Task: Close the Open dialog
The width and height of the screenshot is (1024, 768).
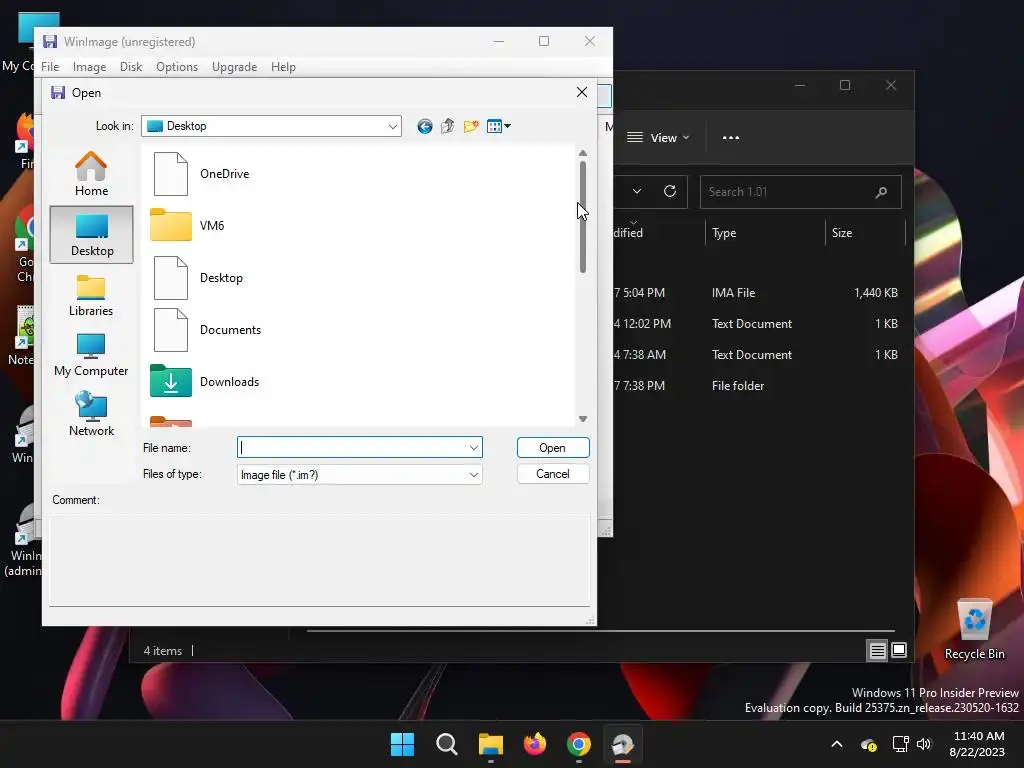Action: (x=582, y=93)
